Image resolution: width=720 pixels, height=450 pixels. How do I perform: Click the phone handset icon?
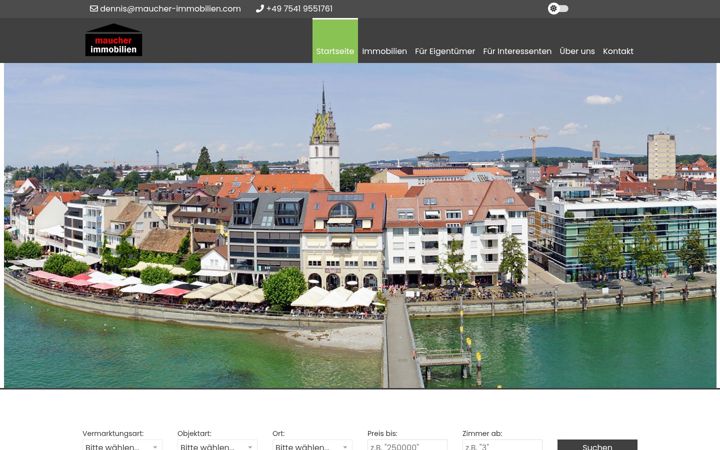coord(260,9)
